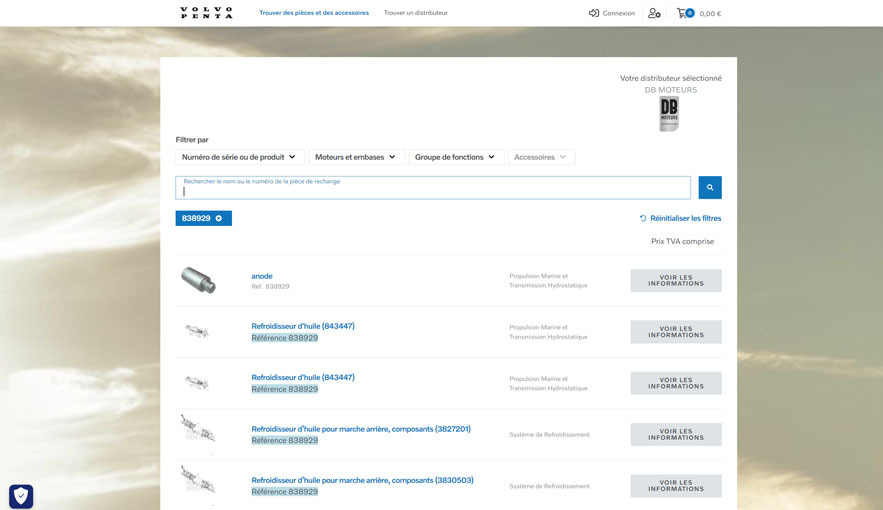The width and height of the screenshot is (883, 510).
Task: Click Voir les informations for anode
Action: [675, 281]
